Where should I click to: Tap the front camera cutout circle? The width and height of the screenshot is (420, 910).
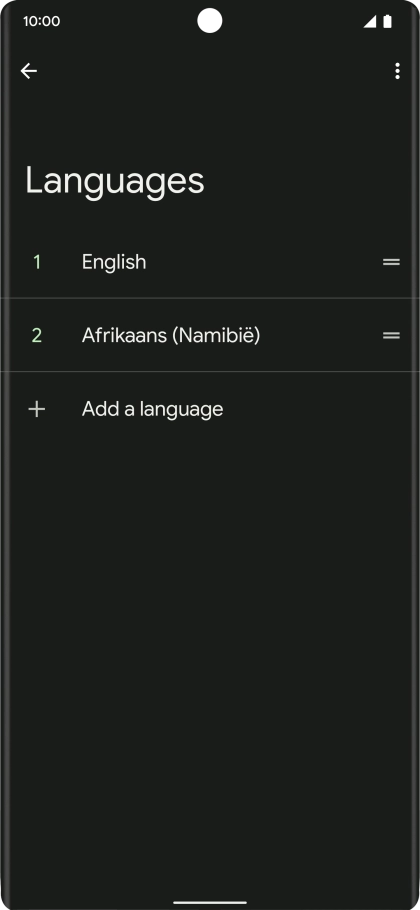coord(209,21)
